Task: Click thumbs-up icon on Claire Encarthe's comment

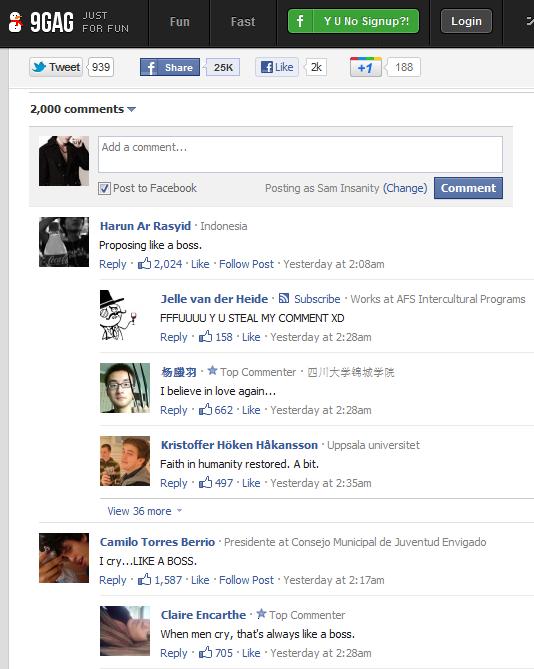Action: (206, 652)
